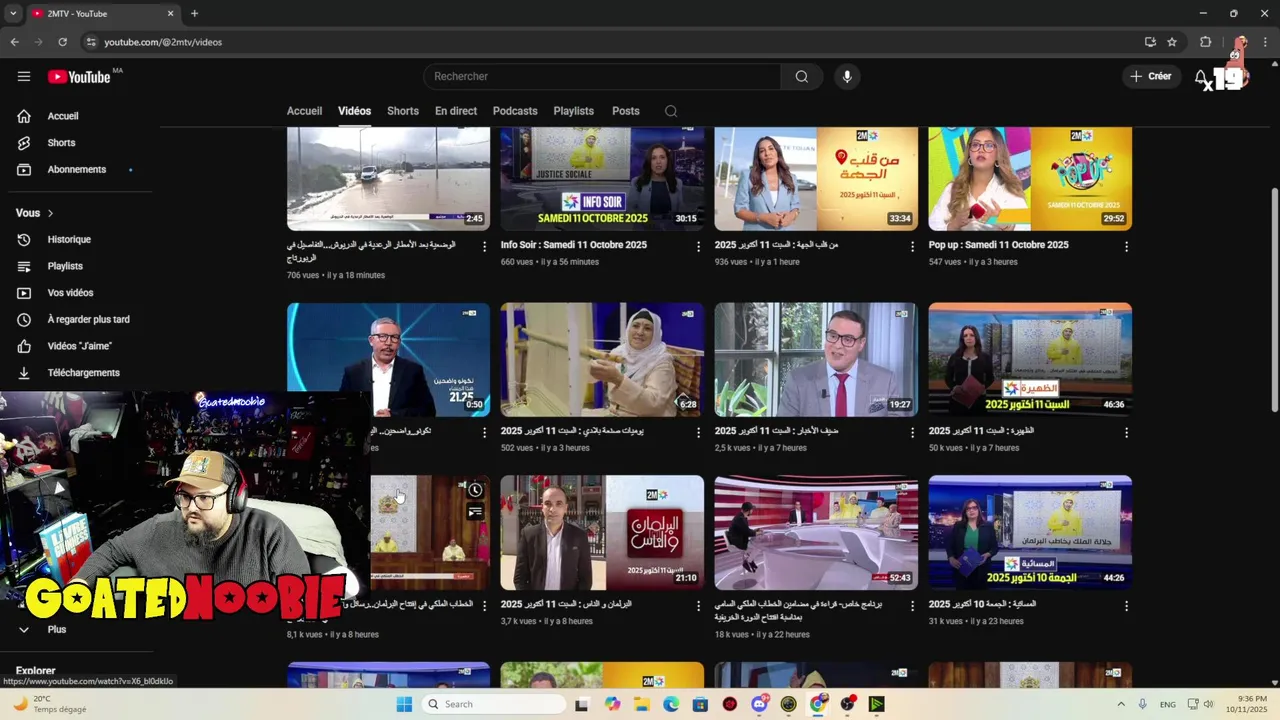Switch to the Accueil channel tab

pos(304,111)
